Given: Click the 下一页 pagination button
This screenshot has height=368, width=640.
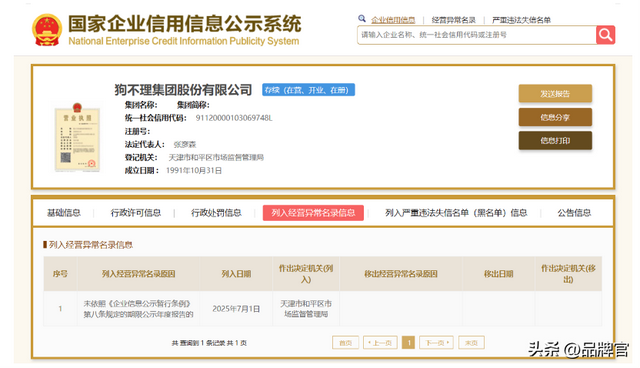Looking at the screenshot, I should pyautogui.click(x=437, y=343).
